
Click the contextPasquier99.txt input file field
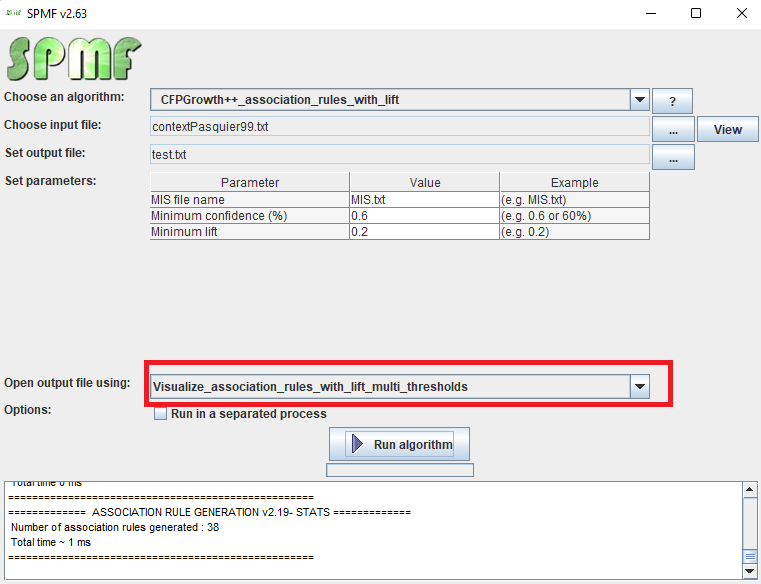click(400, 127)
